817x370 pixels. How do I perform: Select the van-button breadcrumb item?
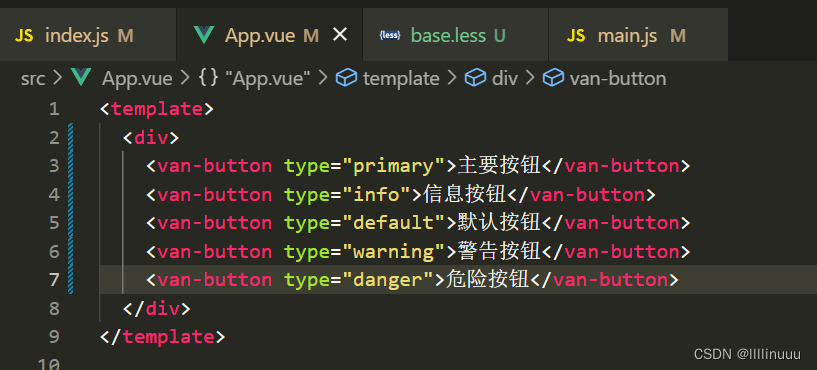point(618,79)
